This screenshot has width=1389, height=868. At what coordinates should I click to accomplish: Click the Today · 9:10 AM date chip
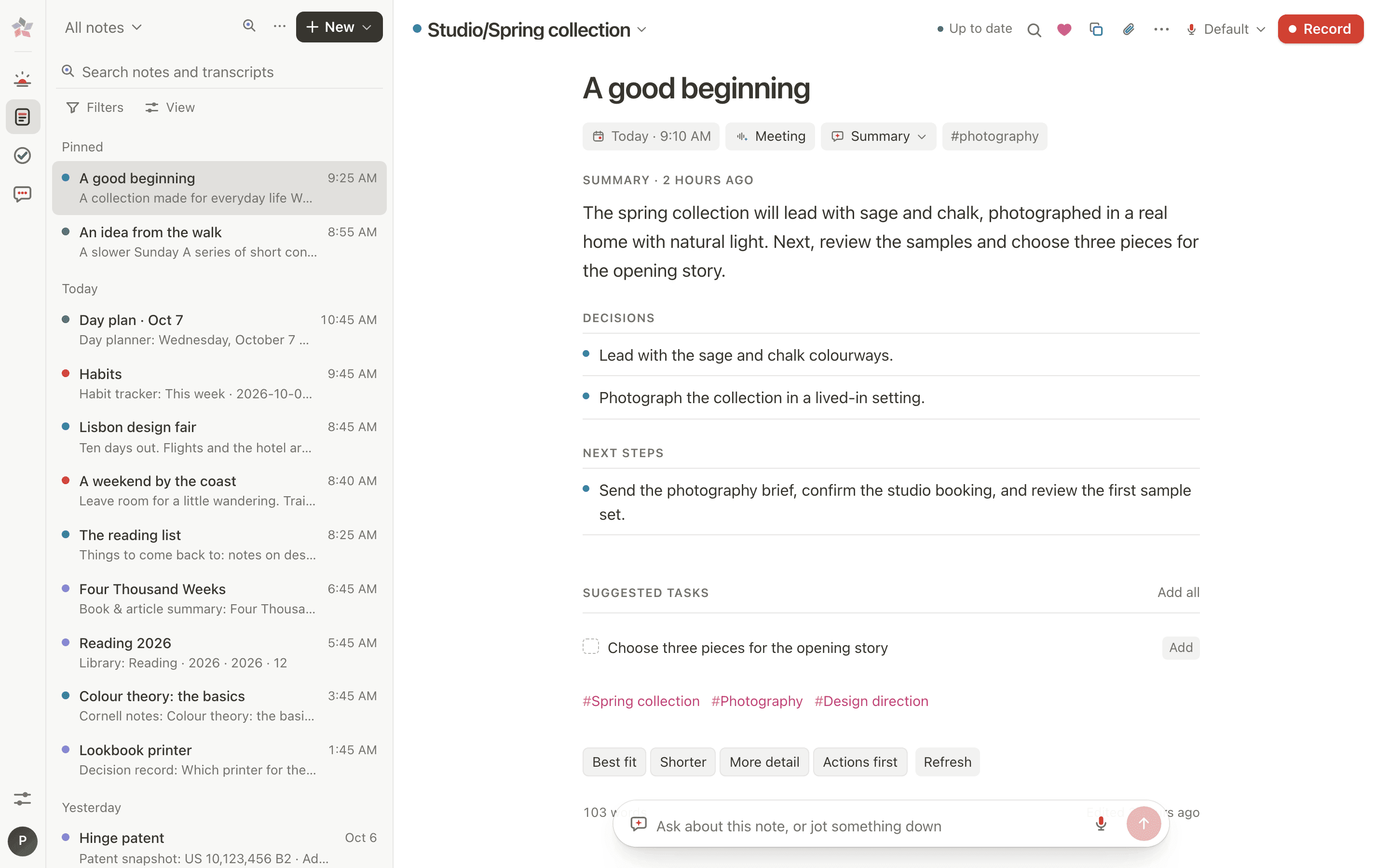tap(651, 136)
